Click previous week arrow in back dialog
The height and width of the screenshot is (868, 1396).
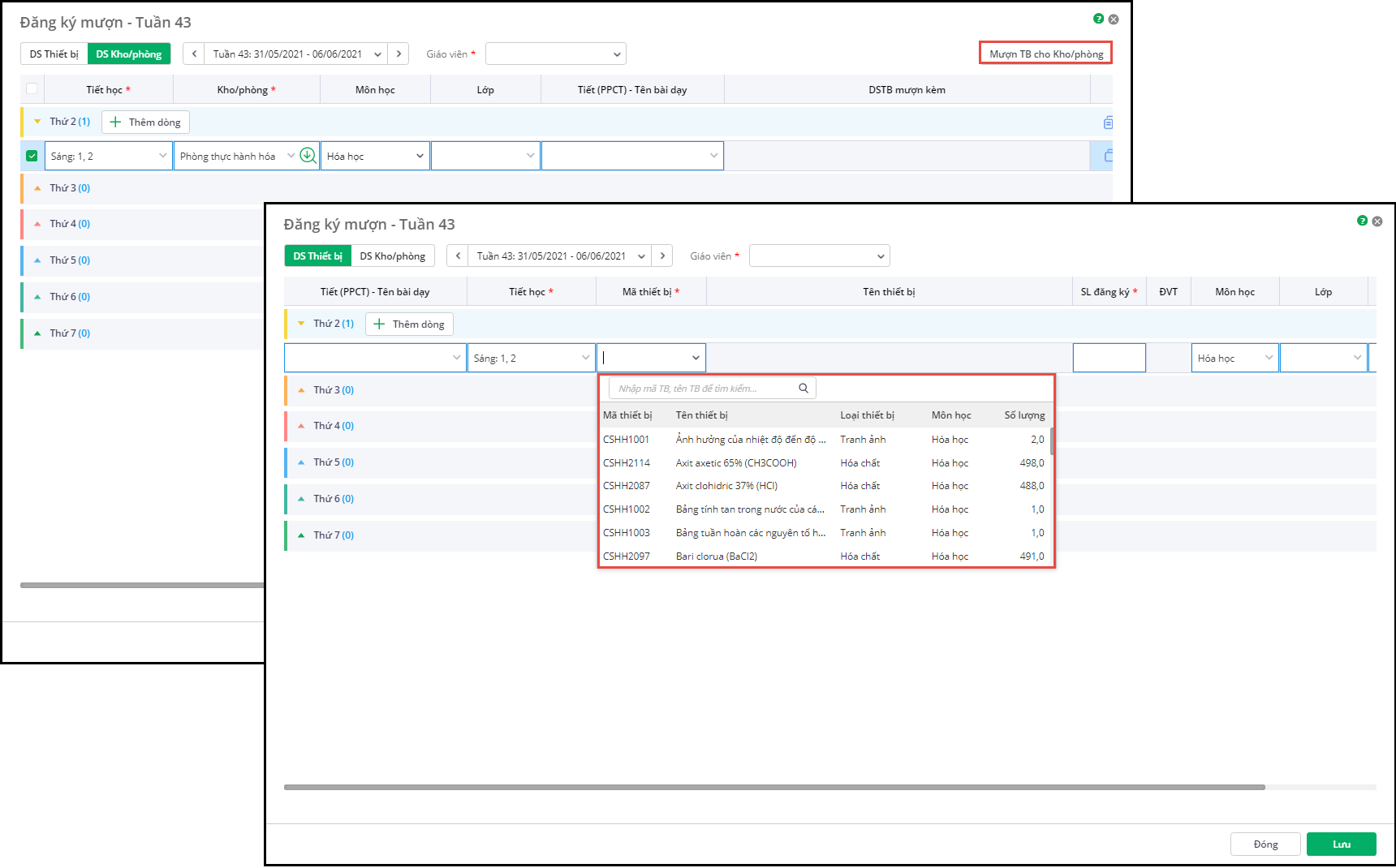(194, 54)
